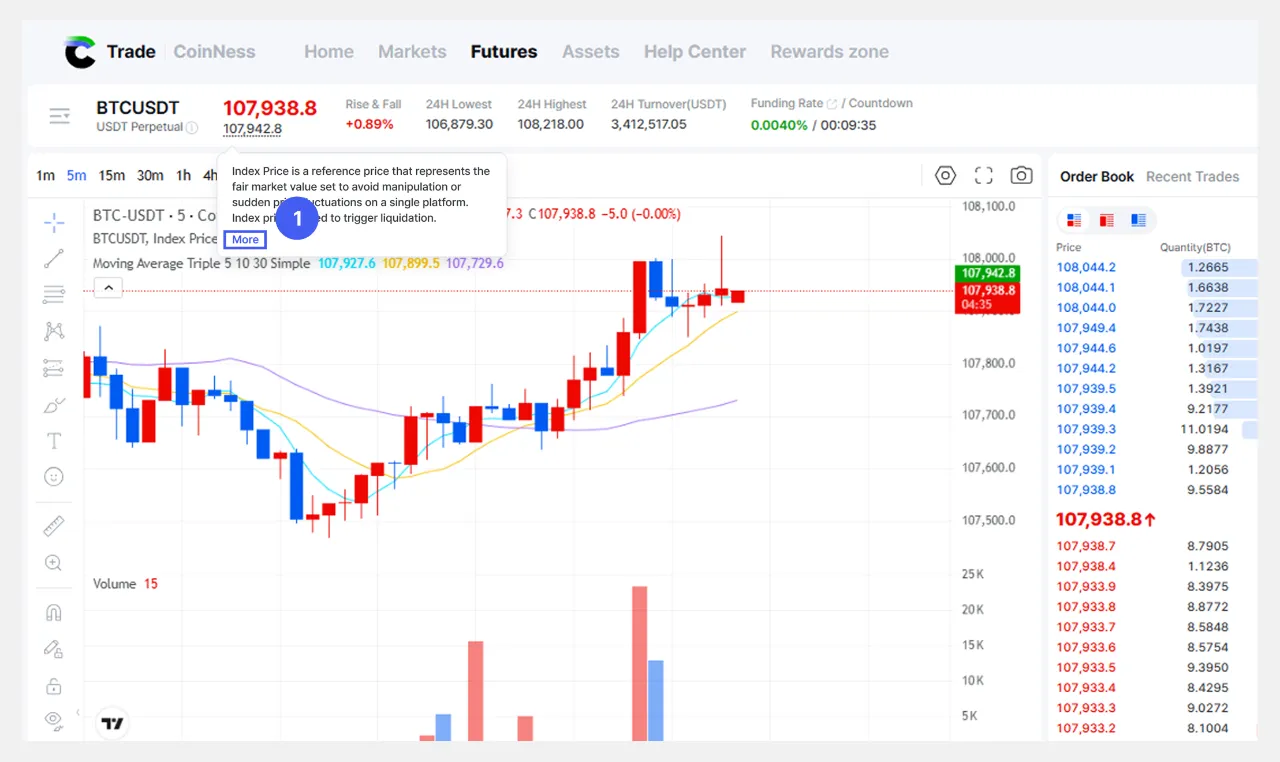This screenshot has height=762, width=1280.
Task: Activate the zoom in tool
Action: [54, 563]
